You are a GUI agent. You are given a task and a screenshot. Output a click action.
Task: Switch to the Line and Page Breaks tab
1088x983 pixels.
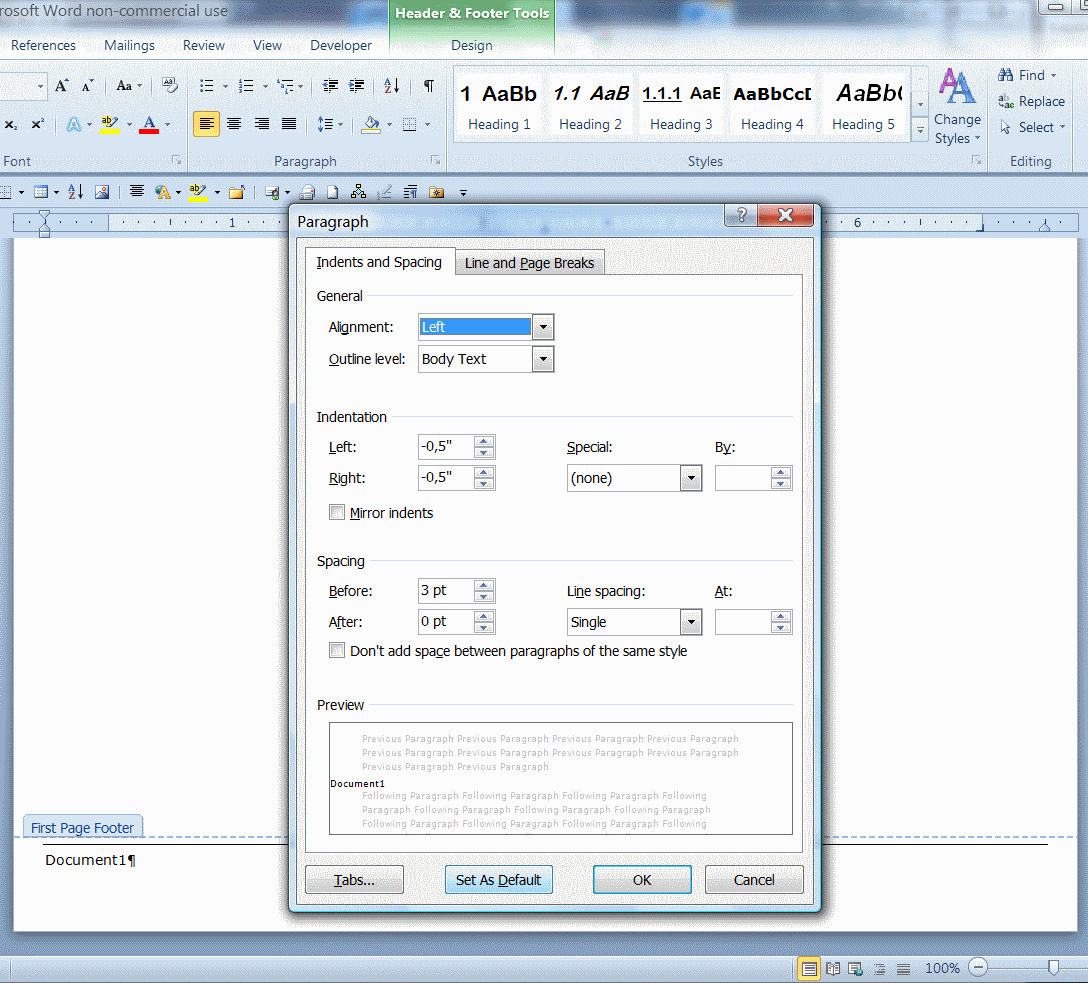point(528,262)
